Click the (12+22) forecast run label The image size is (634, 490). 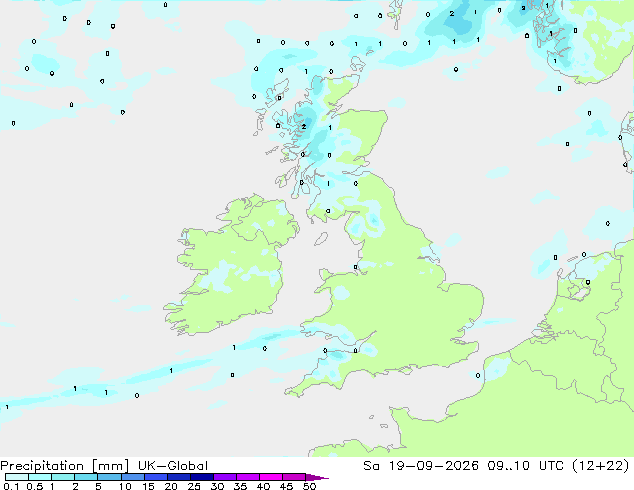601,466
